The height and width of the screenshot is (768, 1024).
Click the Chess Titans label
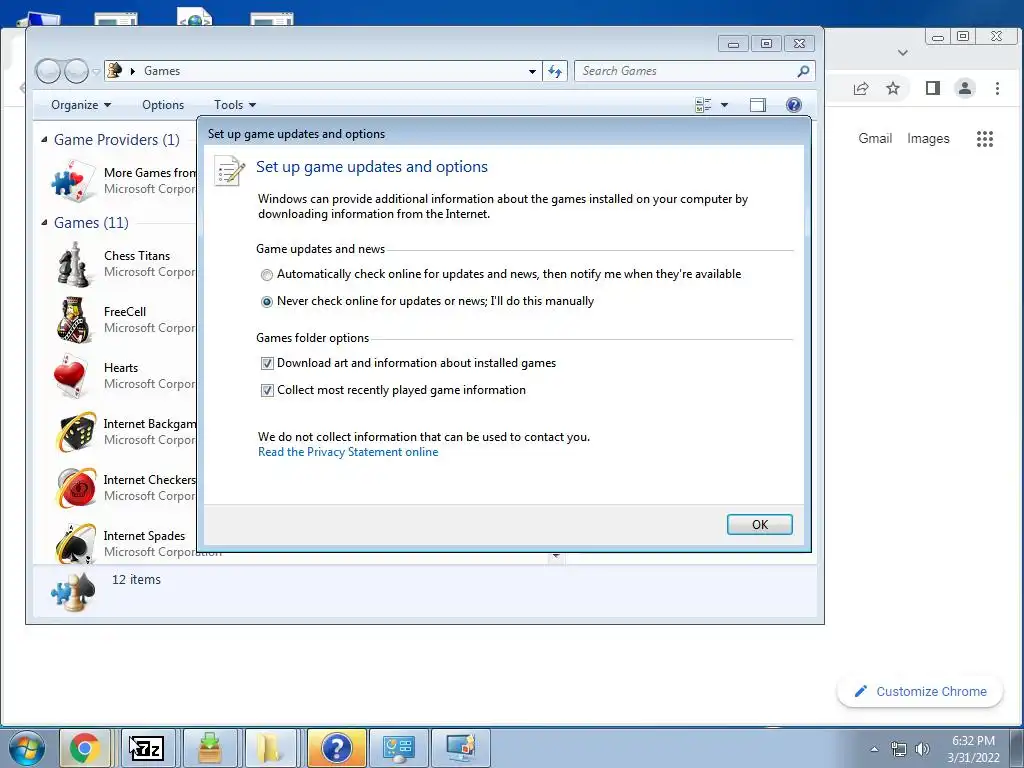137,256
